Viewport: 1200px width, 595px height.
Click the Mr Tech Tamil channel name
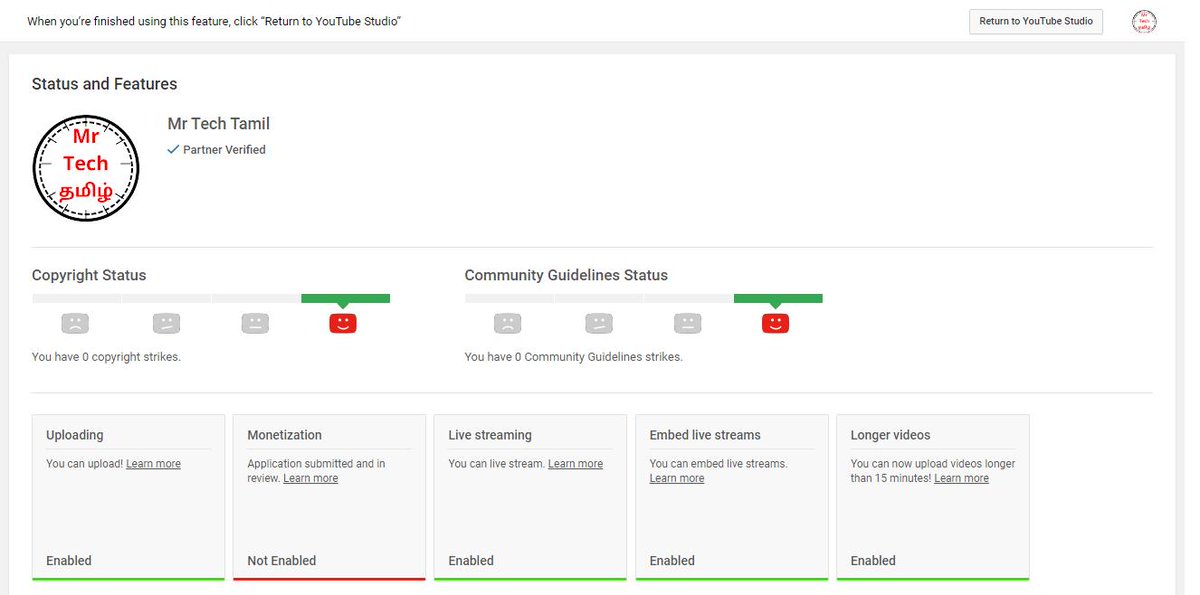[219, 124]
